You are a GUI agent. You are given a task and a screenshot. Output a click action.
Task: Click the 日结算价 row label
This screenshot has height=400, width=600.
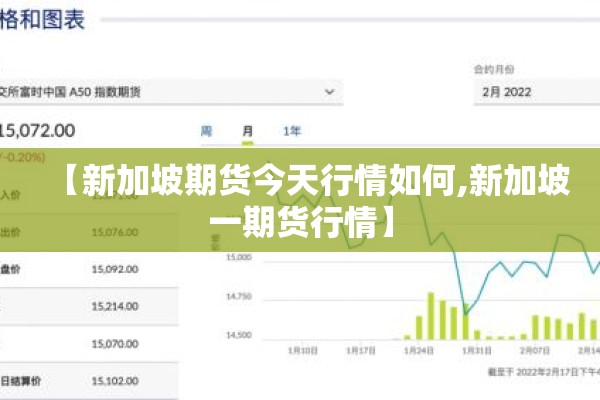pos(21,381)
